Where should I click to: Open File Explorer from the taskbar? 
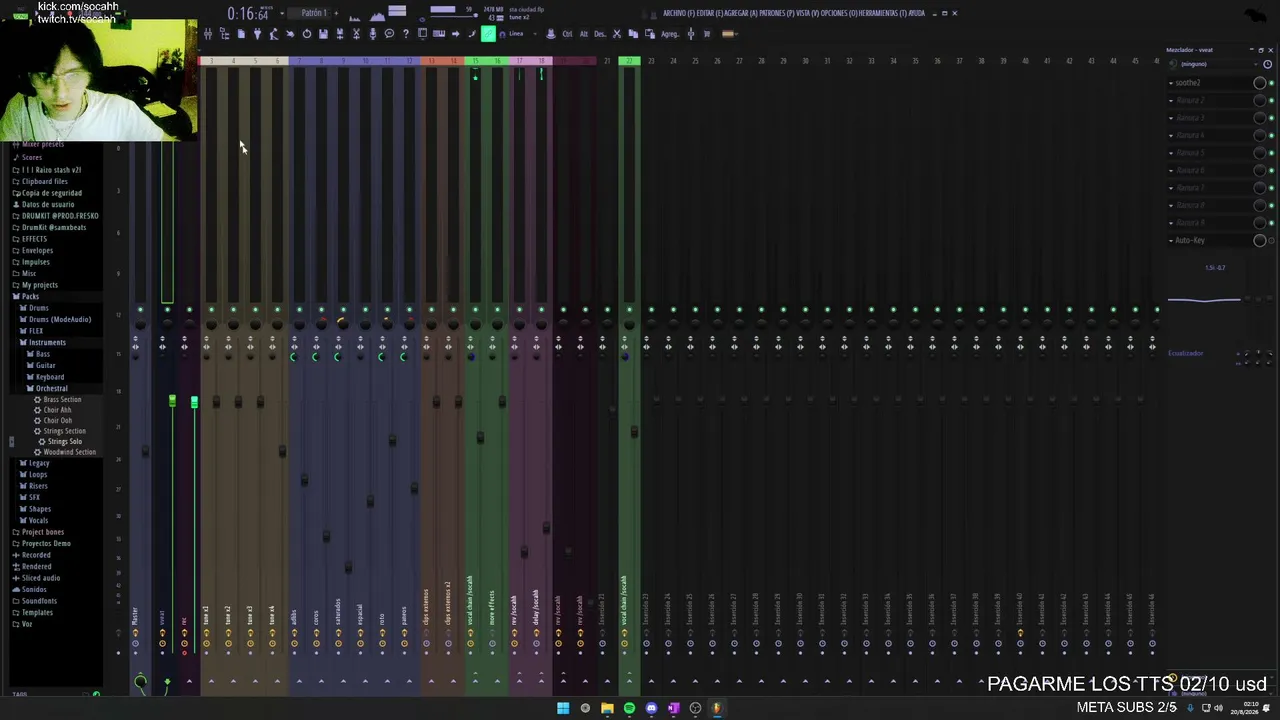click(x=607, y=709)
